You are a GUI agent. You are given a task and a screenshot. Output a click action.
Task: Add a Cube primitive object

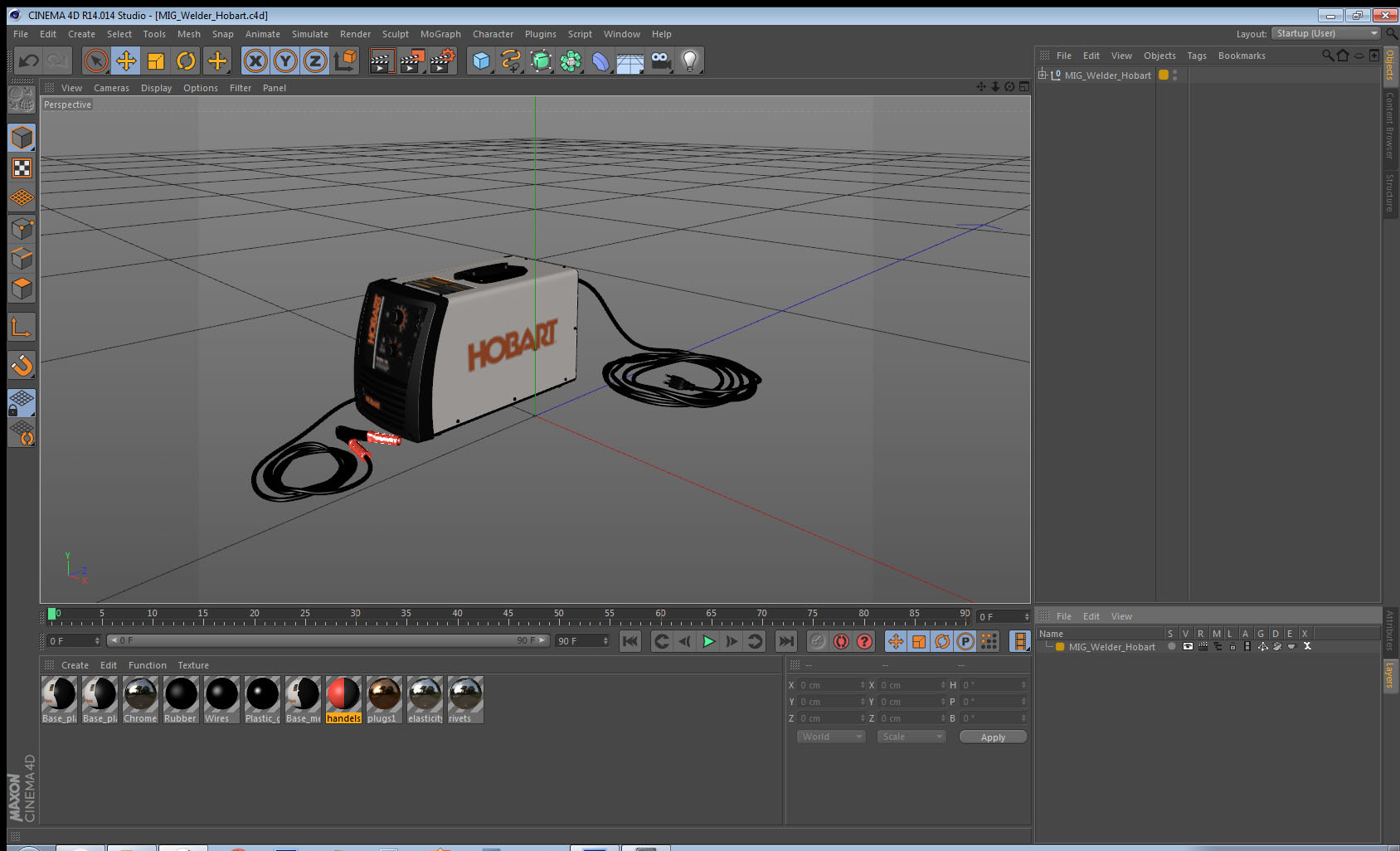click(x=481, y=61)
